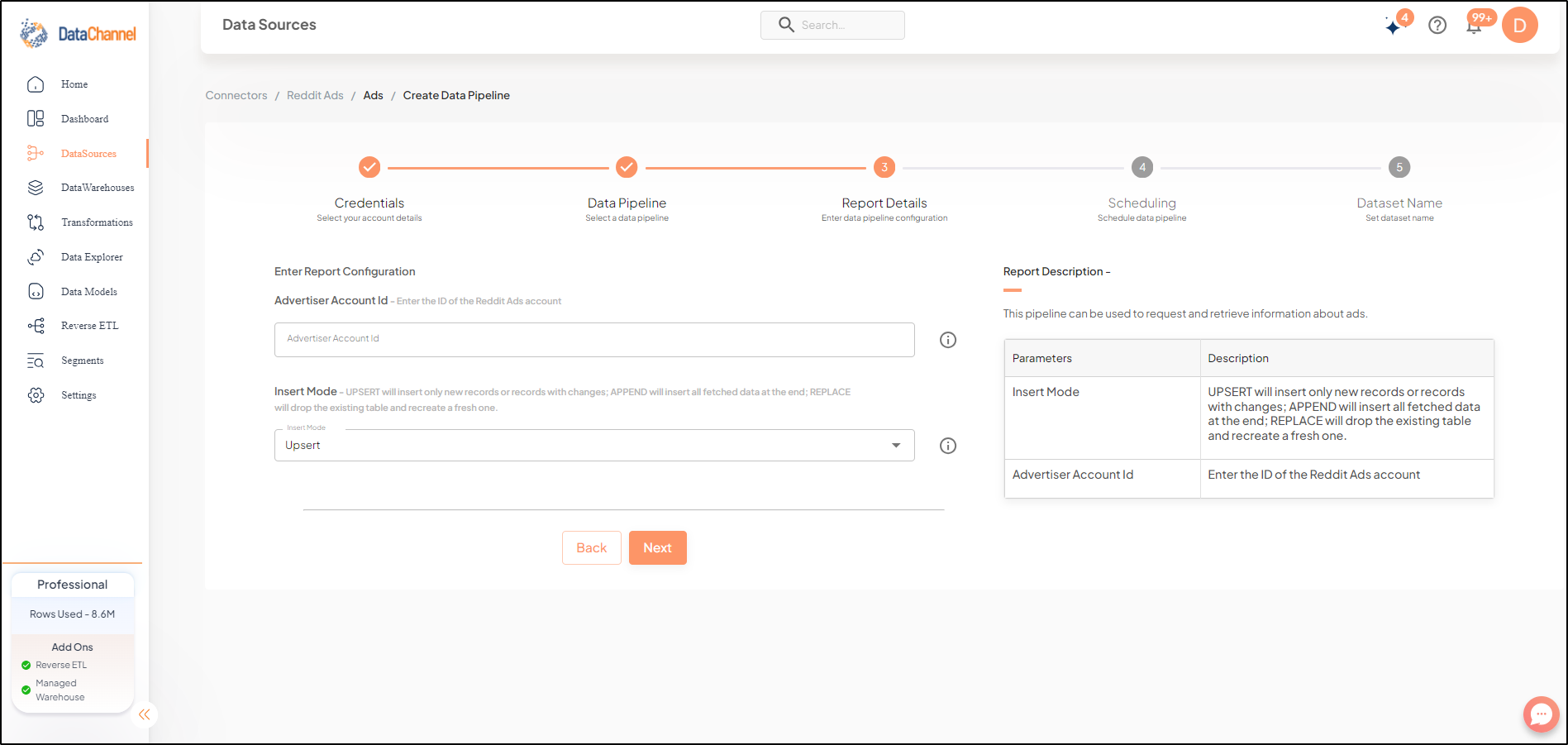Select step 3 Report Details circle
Screen dimensions: 1568x745
point(884,167)
